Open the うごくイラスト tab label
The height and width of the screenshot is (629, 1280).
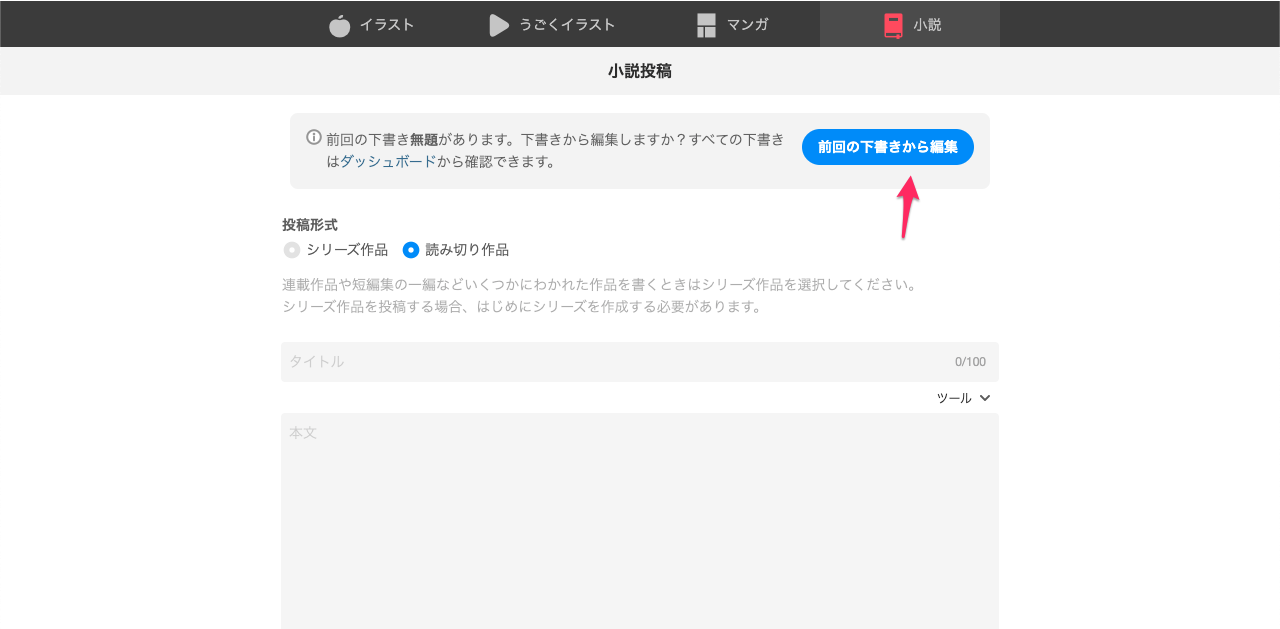(x=567, y=25)
